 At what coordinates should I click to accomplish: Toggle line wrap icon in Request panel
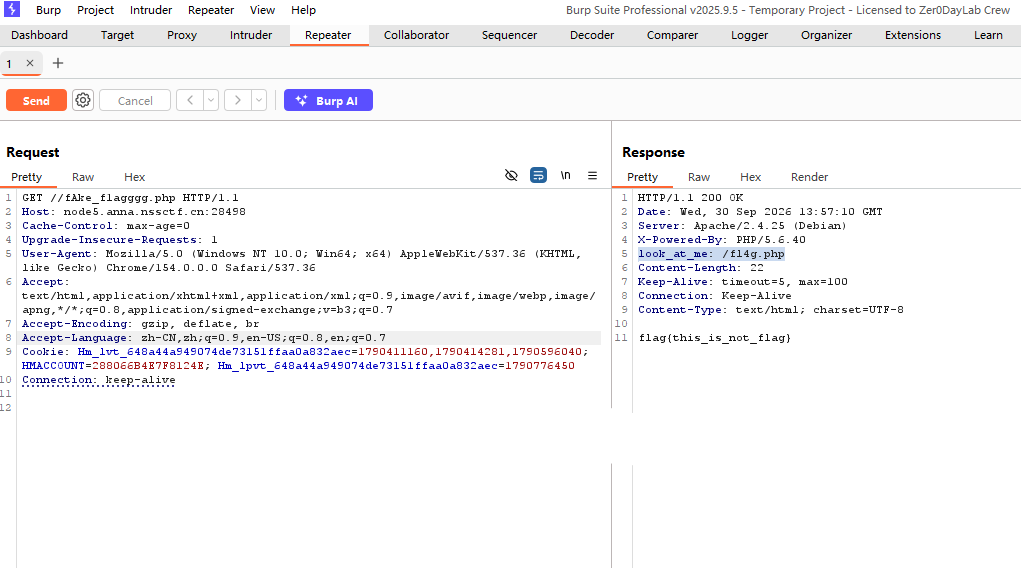click(x=538, y=175)
